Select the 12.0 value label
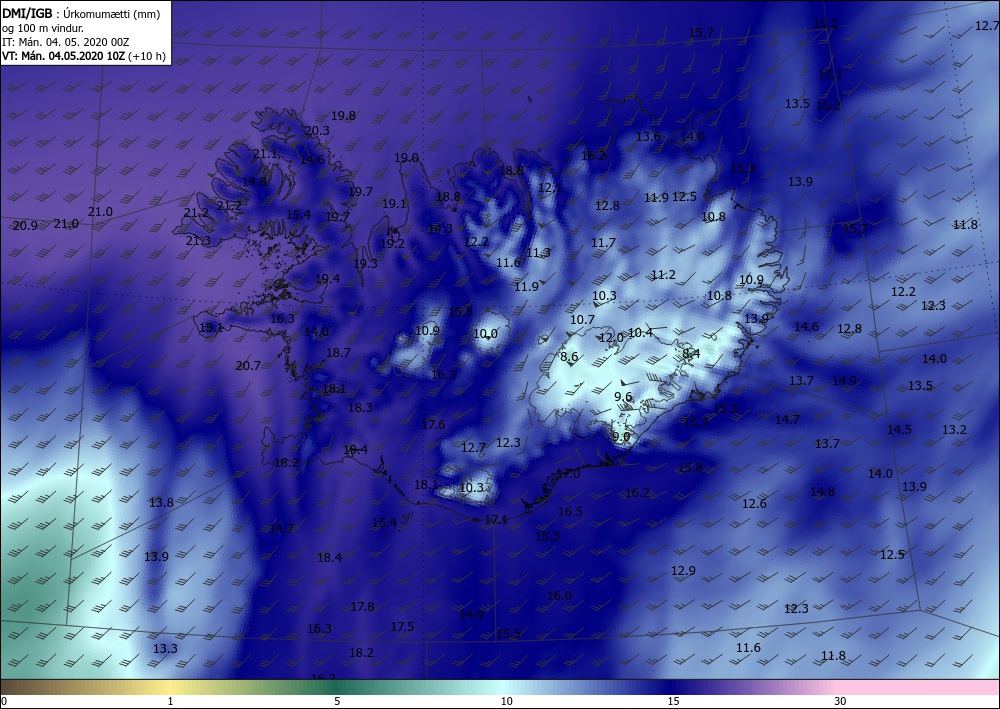Viewport: 1000px width, 709px height. 611,339
